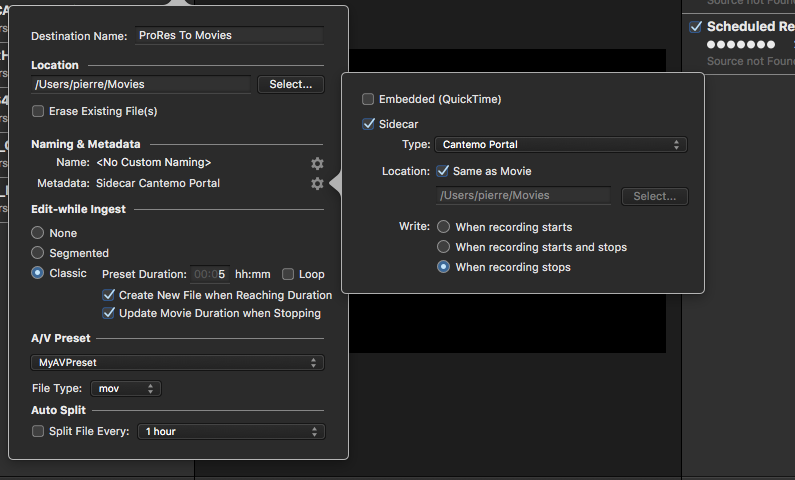Image resolution: width=795 pixels, height=480 pixels.
Task: Open the Name custom naming gear settings
Action: (x=317, y=163)
